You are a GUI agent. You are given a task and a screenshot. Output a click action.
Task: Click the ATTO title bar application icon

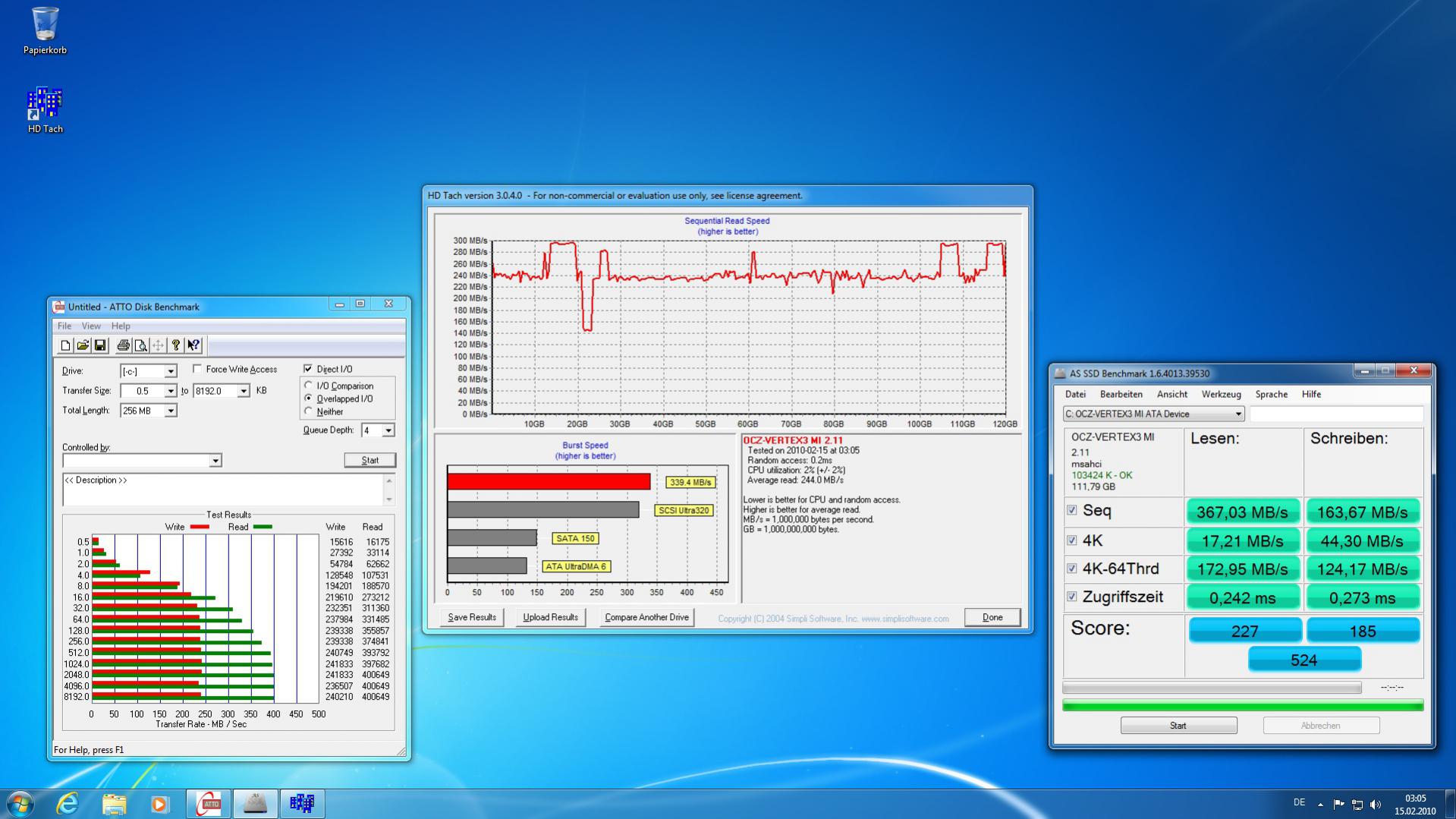click(58, 307)
